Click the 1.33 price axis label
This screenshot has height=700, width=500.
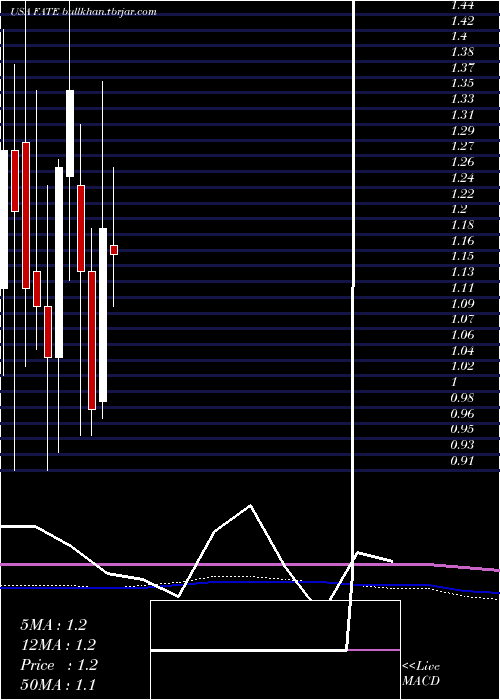(x=462, y=99)
